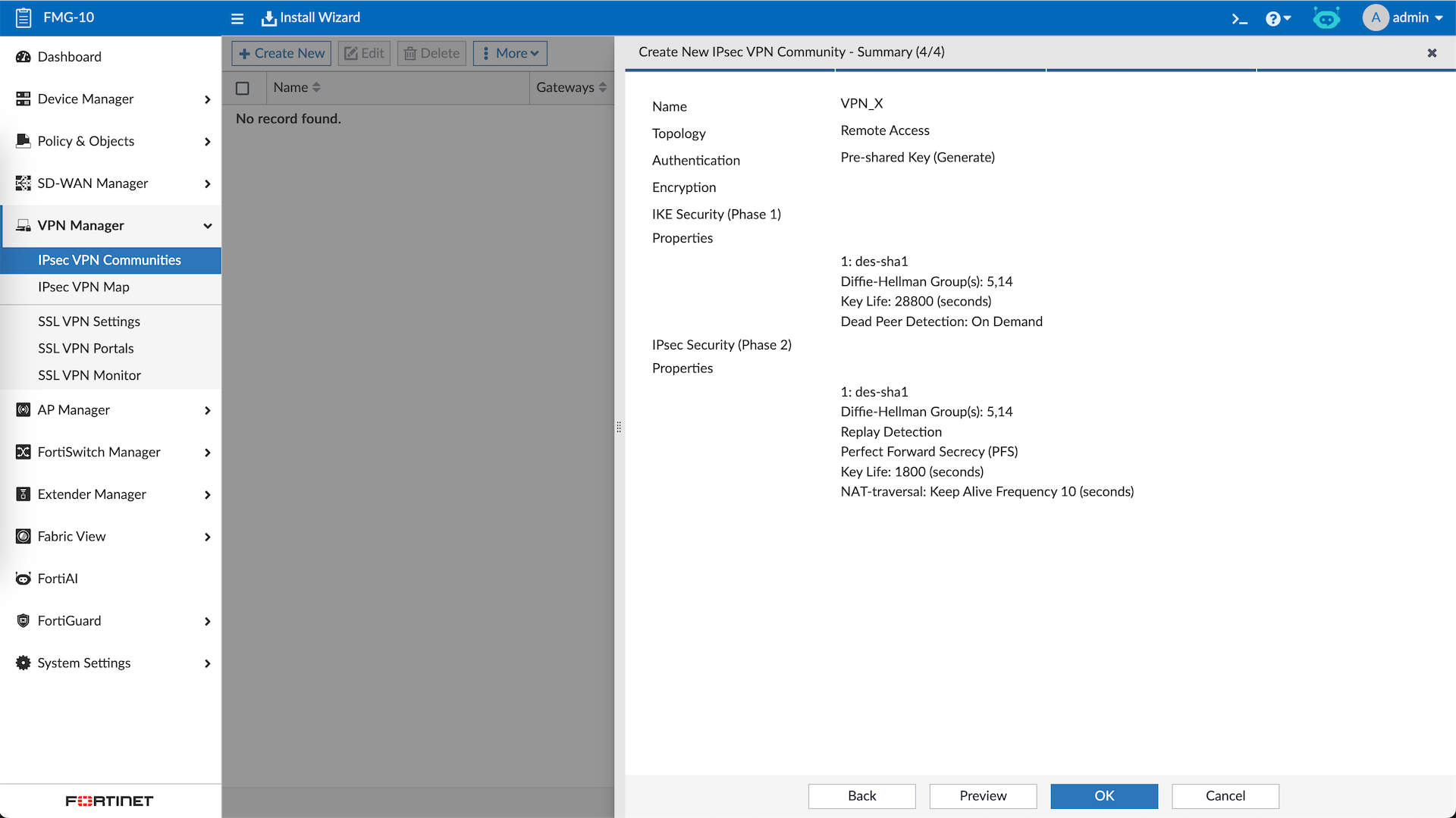Click the Back button in wizard
This screenshot has width=1456, height=818.
click(861, 795)
